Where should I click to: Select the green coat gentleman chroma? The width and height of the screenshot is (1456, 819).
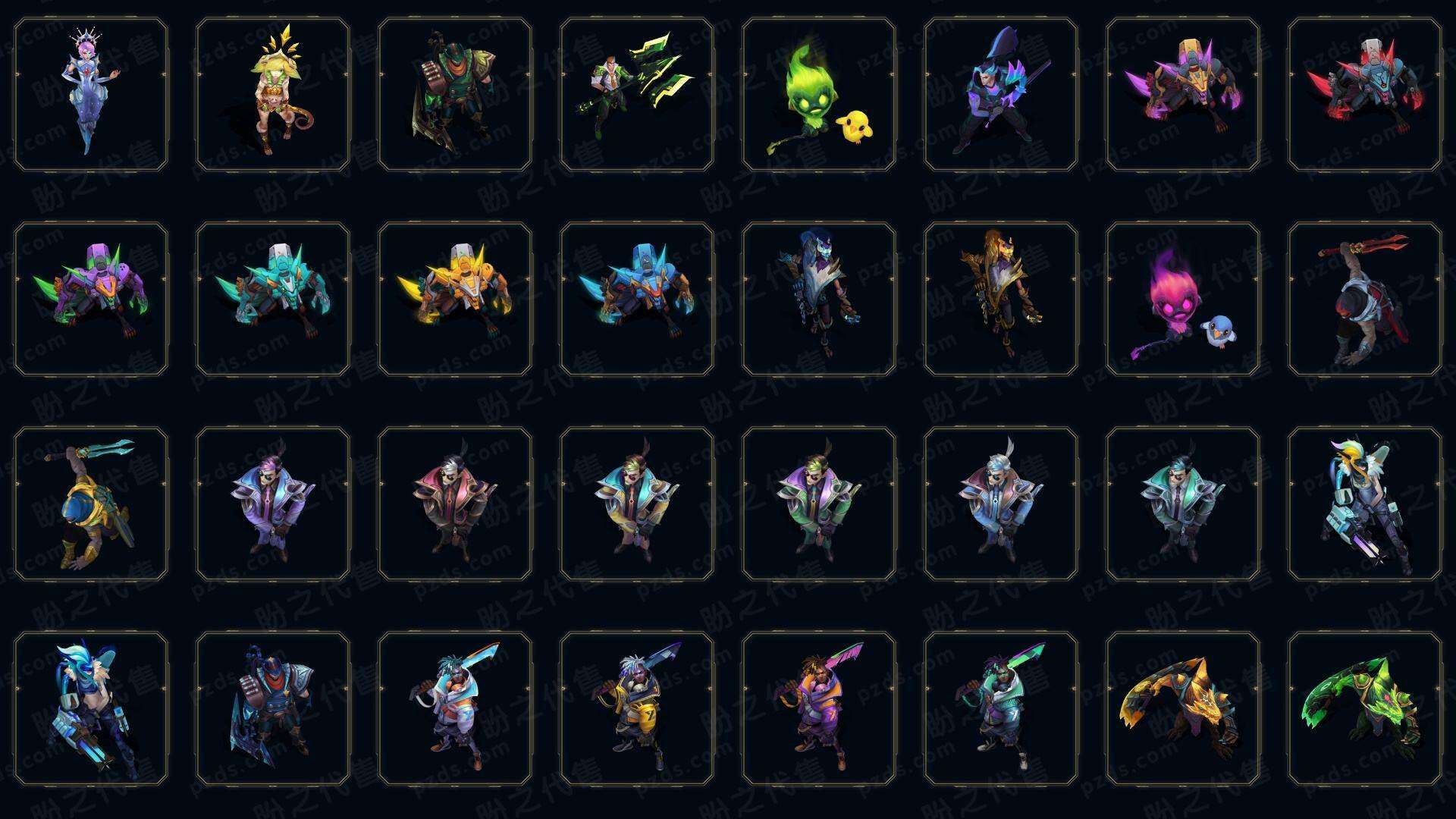coord(819,504)
